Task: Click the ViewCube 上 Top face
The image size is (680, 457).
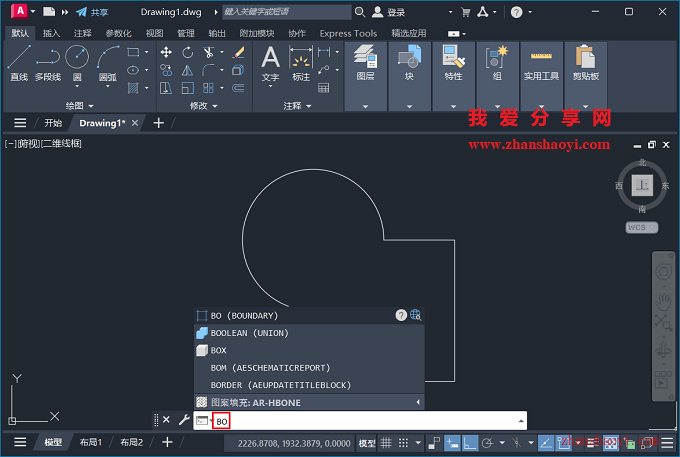Action: pos(642,185)
